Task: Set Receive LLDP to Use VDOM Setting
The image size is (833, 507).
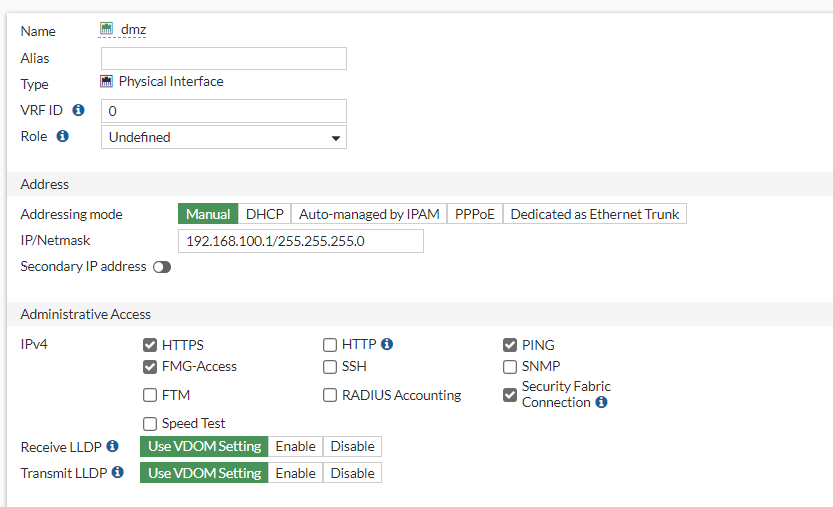Action: pos(204,446)
